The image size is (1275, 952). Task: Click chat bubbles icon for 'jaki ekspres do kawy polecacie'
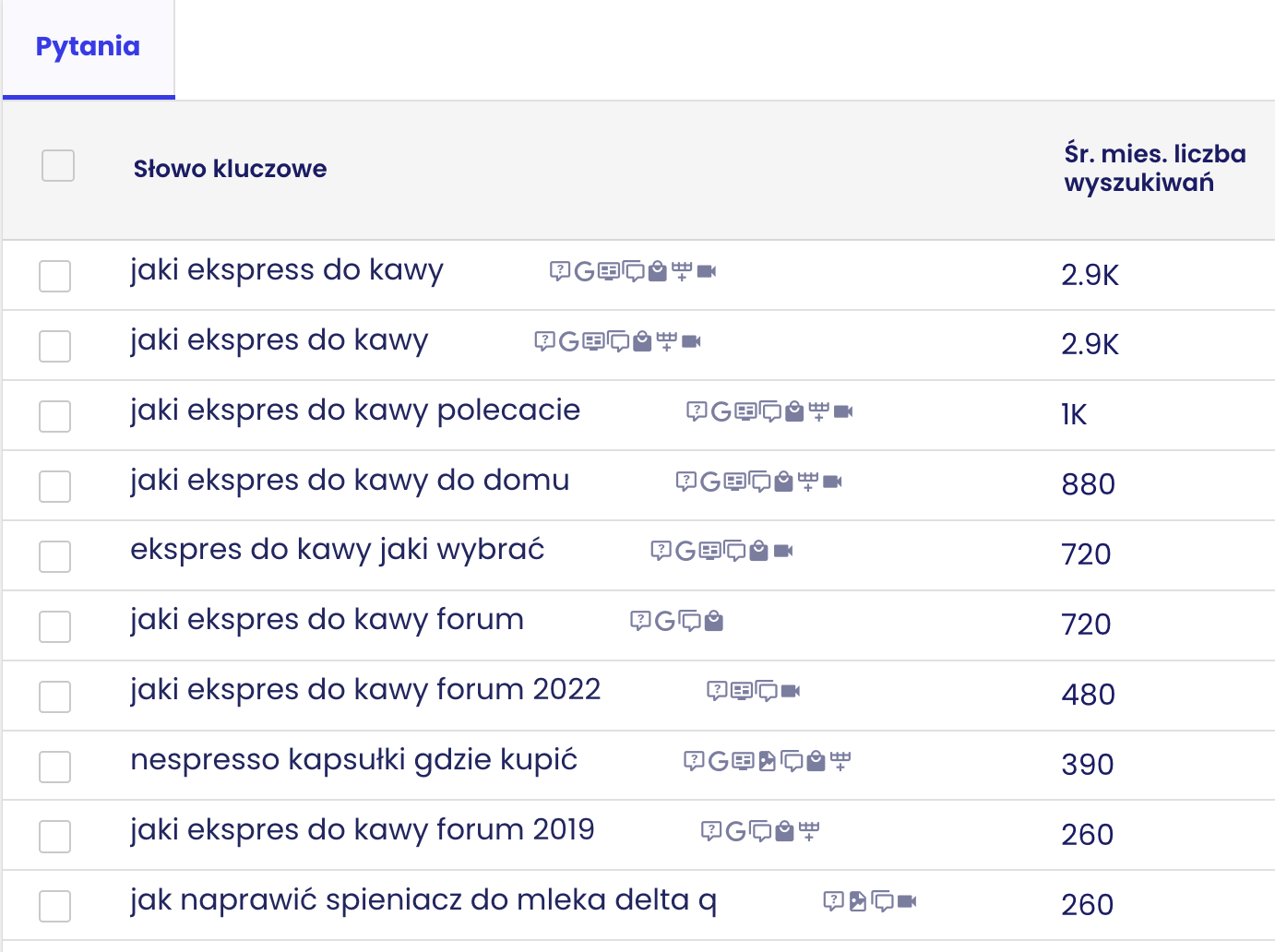pyautogui.click(x=770, y=411)
